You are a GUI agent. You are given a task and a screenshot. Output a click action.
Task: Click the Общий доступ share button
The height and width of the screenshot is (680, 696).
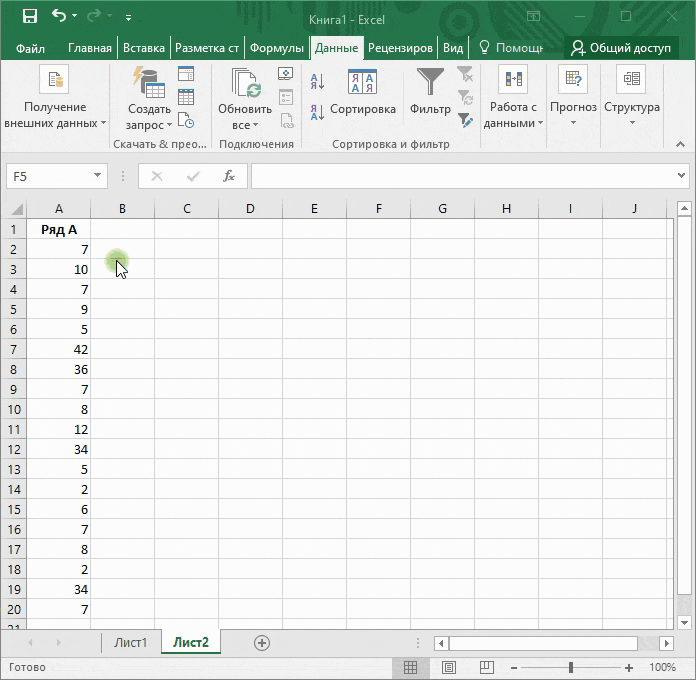[x=621, y=48]
